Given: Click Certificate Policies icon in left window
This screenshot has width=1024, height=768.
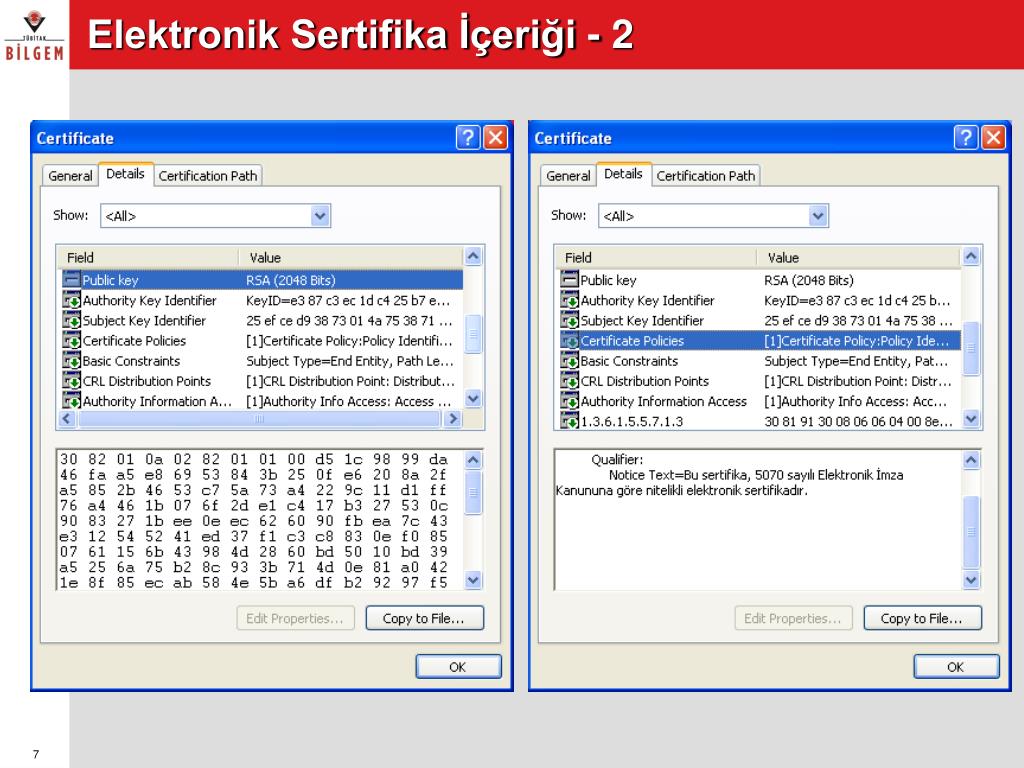Looking at the screenshot, I should click(71, 340).
